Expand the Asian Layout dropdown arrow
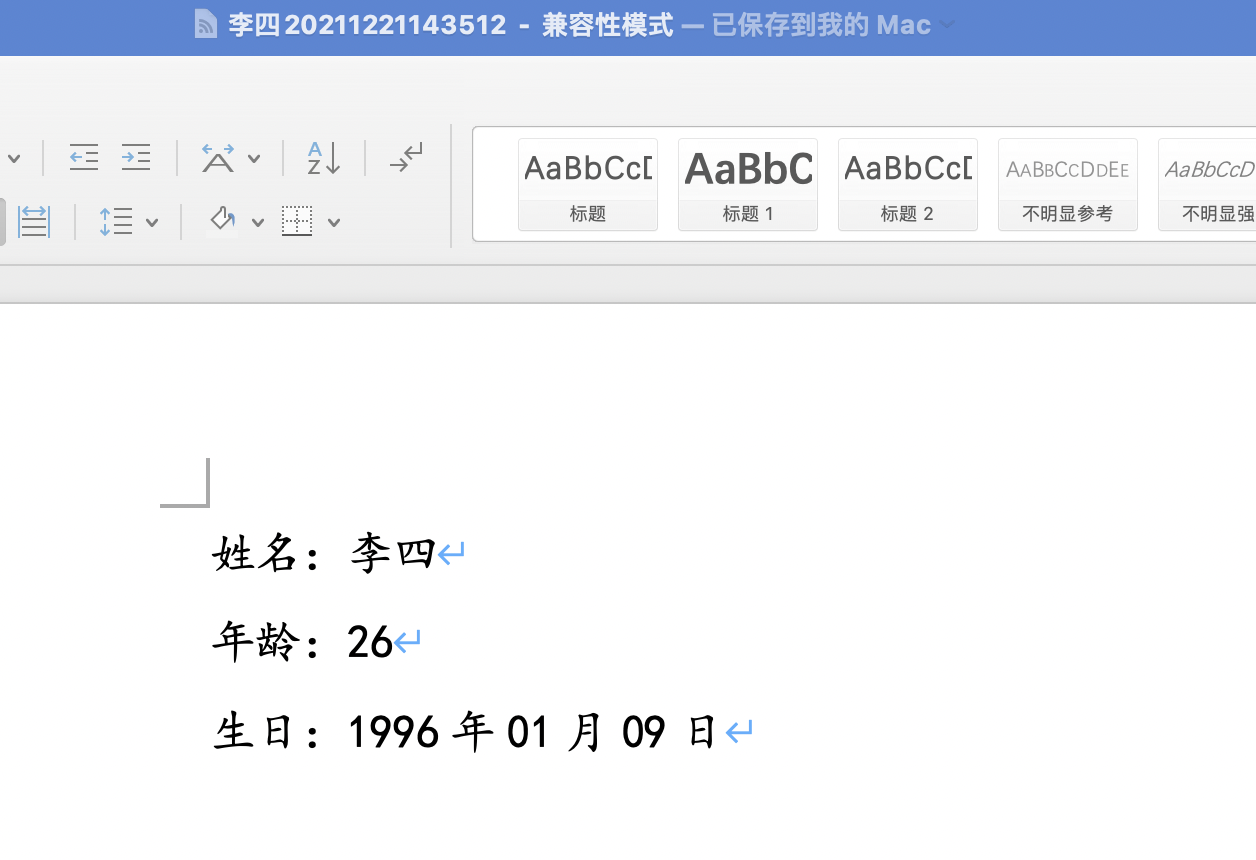Screen dimensions: 1256x860 [254, 159]
